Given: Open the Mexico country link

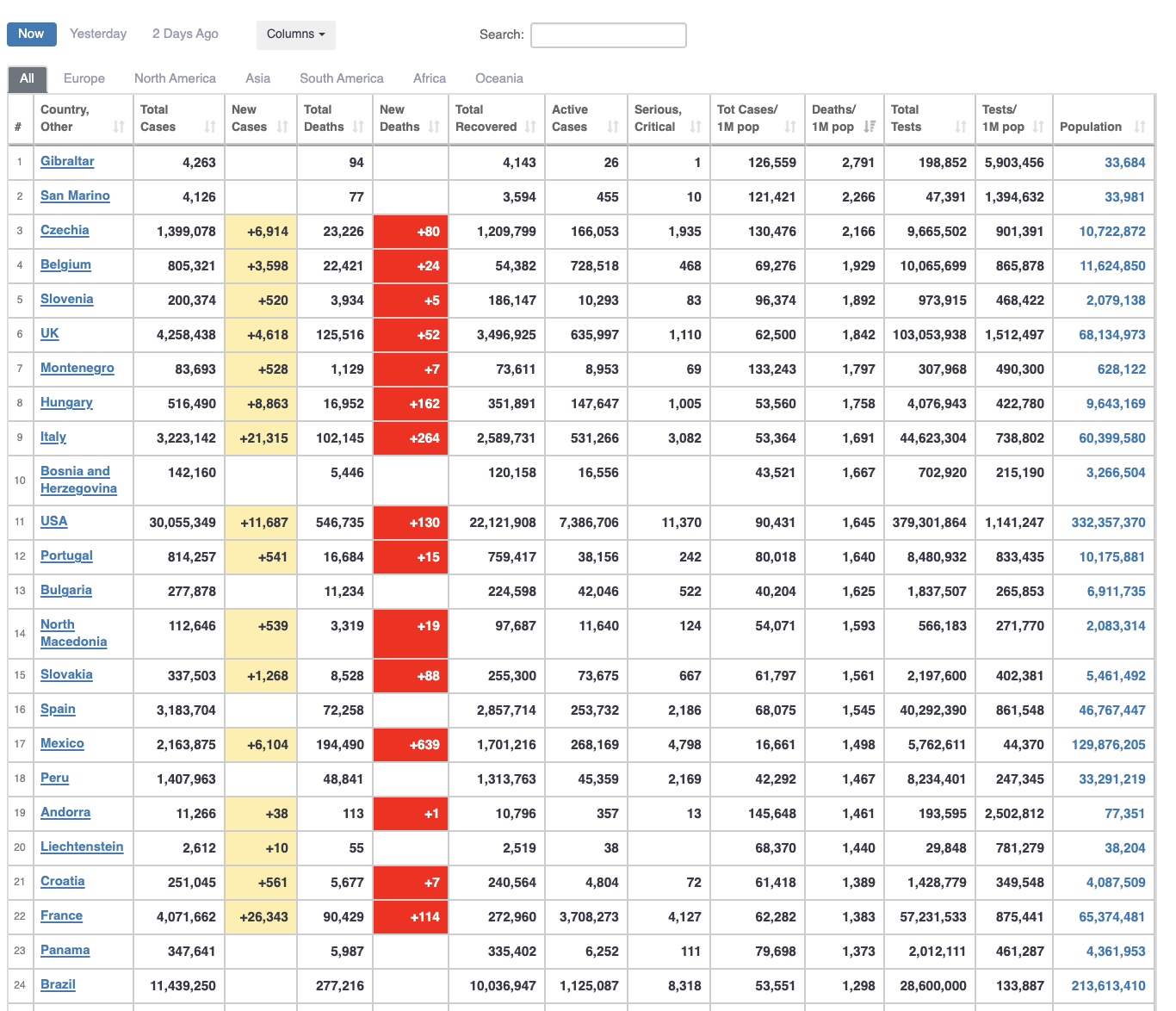Looking at the screenshot, I should click(x=62, y=743).
